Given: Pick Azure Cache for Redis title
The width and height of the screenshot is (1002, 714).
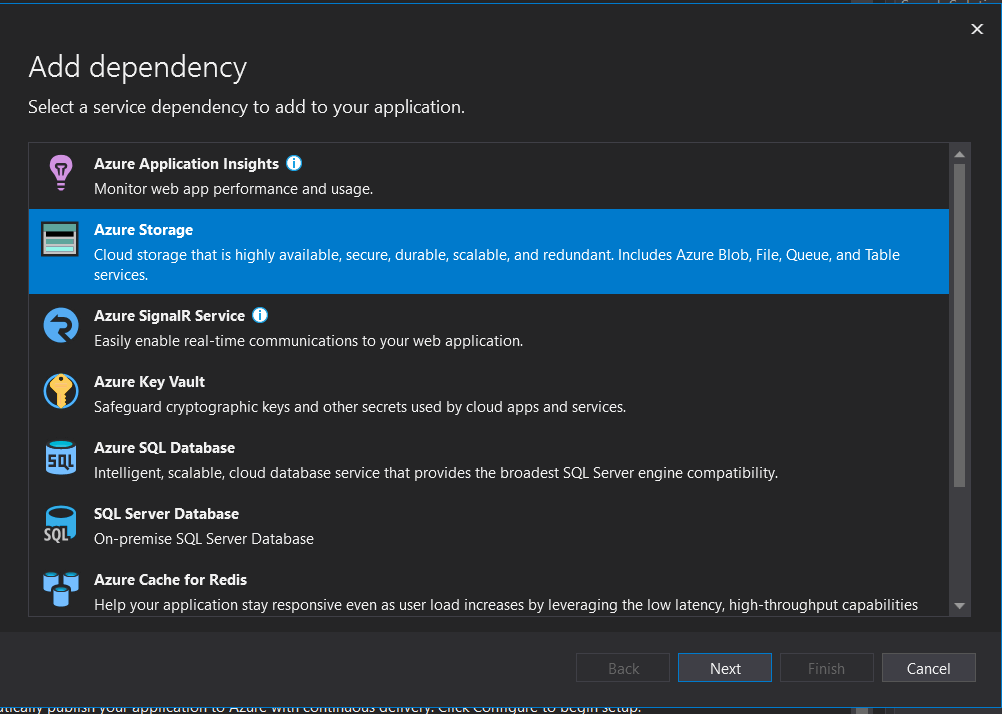Looking at the screenshot, I should coord(170,580).
